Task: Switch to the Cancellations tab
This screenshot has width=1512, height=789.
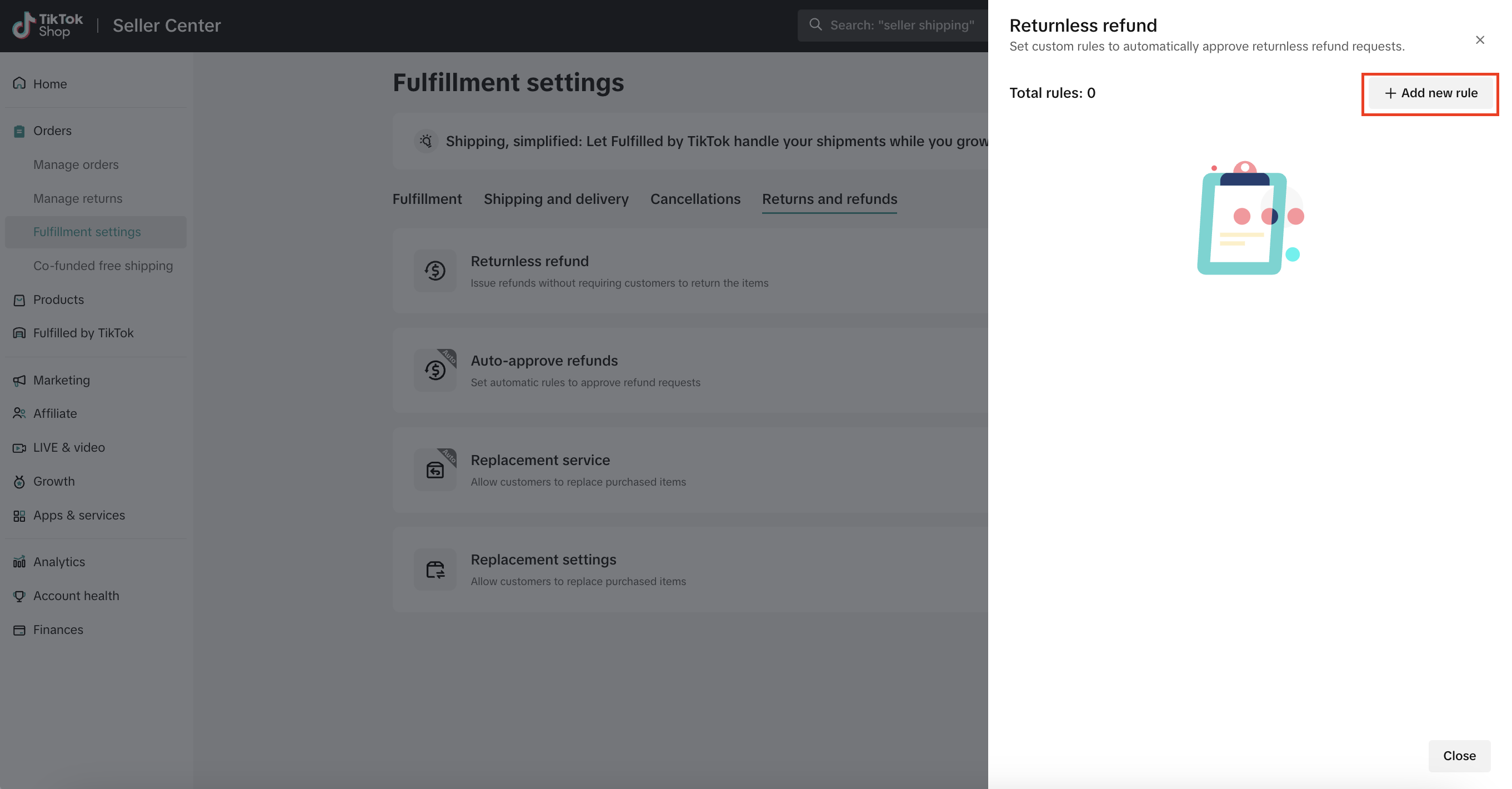Action: (695, 199)
